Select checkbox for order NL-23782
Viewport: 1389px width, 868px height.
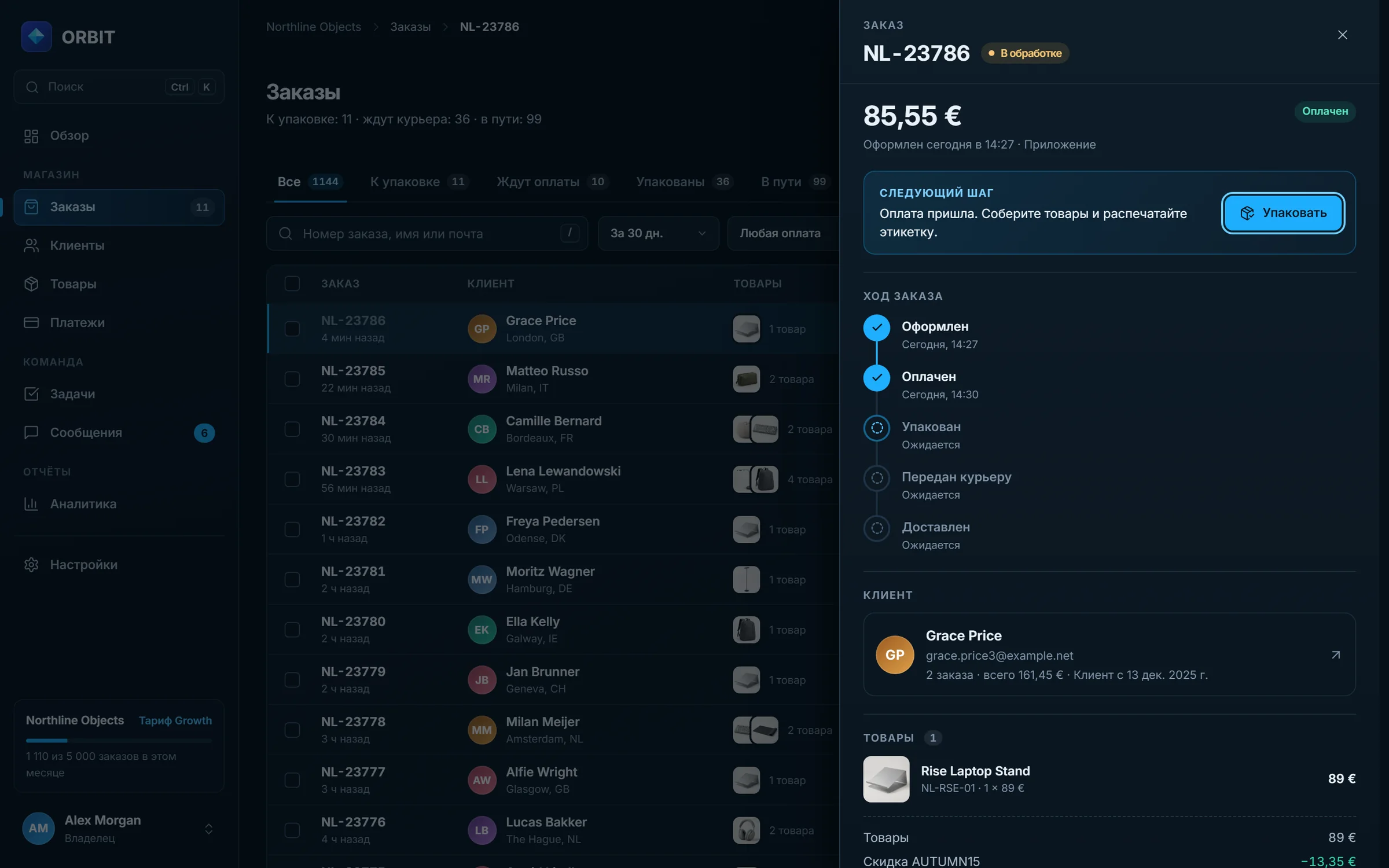tap(292, 529)
